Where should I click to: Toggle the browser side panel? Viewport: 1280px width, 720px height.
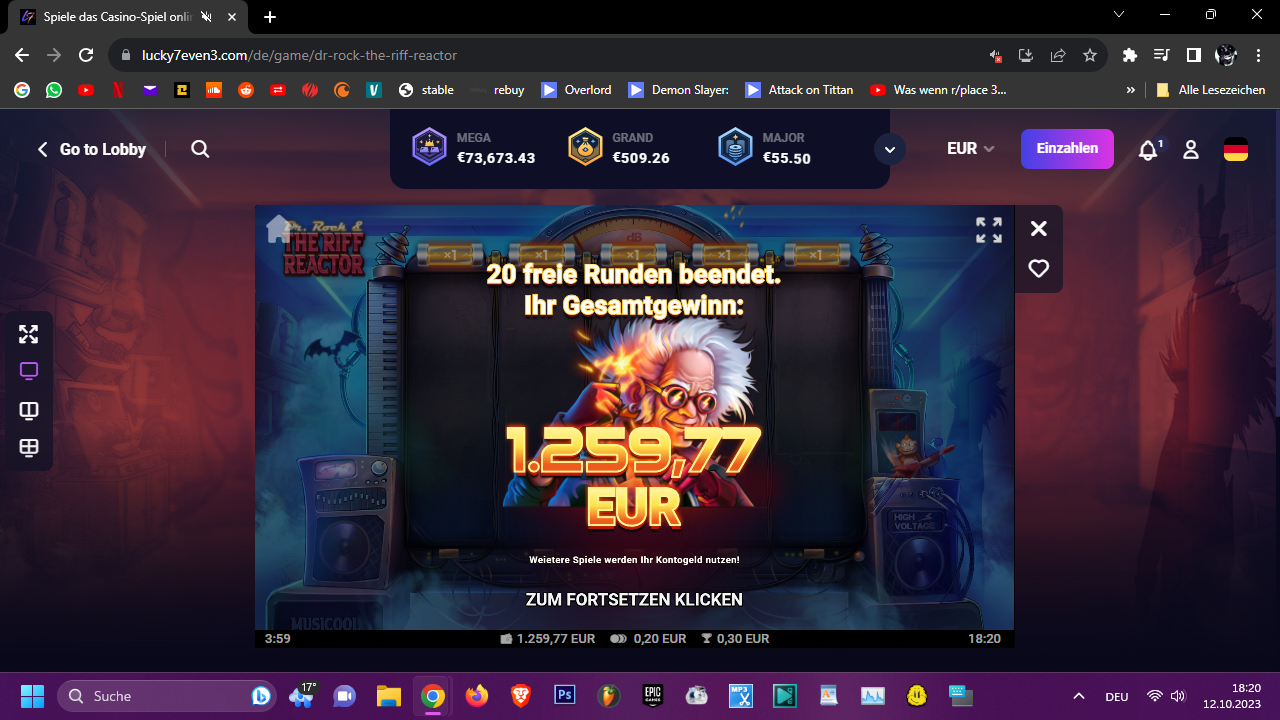[1194, 55]
